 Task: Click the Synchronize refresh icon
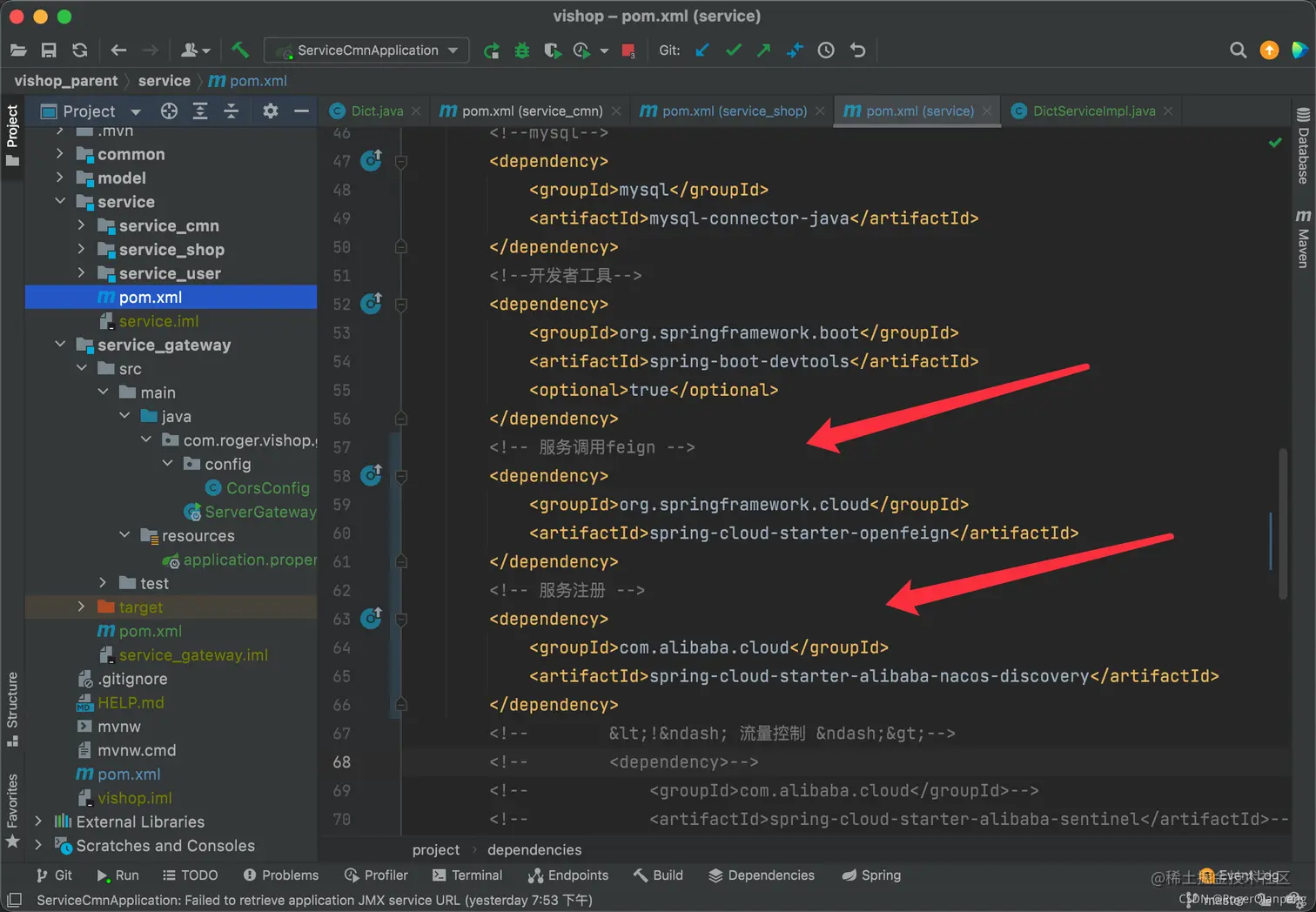click(x=80, y=50)
